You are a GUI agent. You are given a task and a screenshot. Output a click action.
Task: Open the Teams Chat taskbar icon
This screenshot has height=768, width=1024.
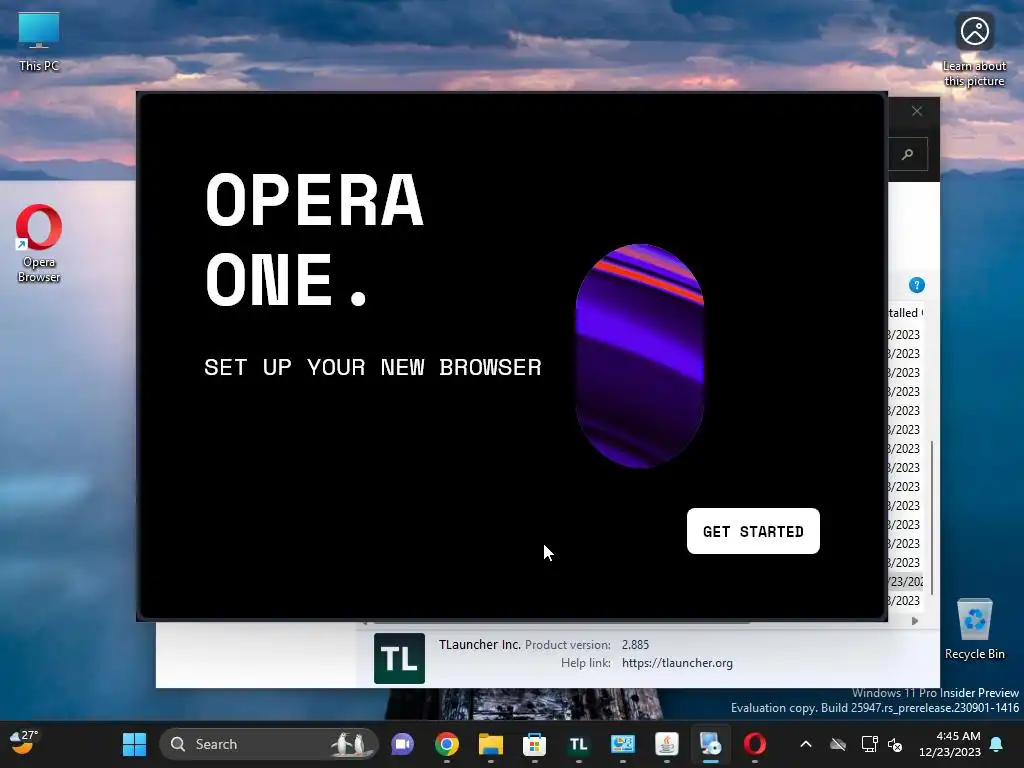point(403,744)
